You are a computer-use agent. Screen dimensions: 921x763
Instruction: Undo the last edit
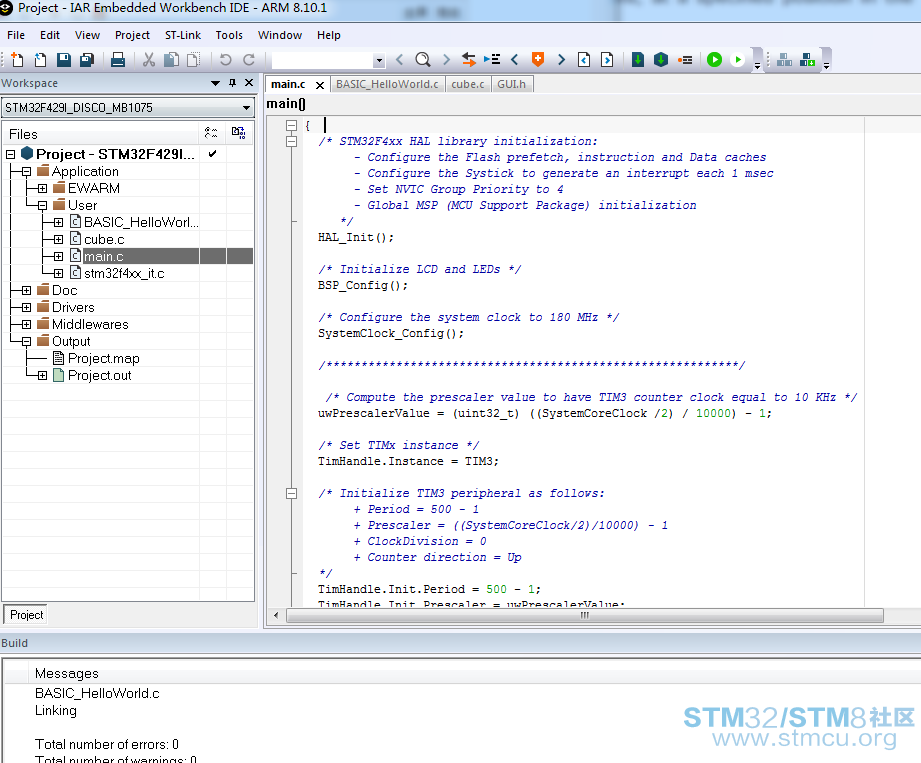(x=226, y=60)
